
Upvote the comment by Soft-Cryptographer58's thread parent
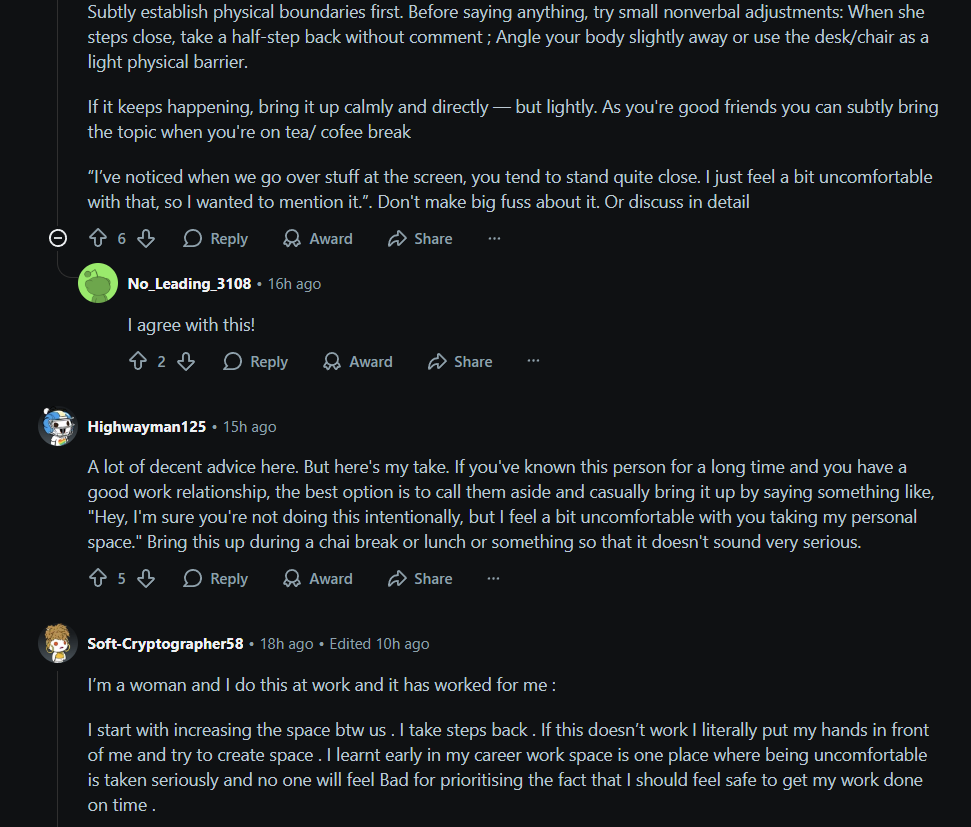[x=97, y=238]
